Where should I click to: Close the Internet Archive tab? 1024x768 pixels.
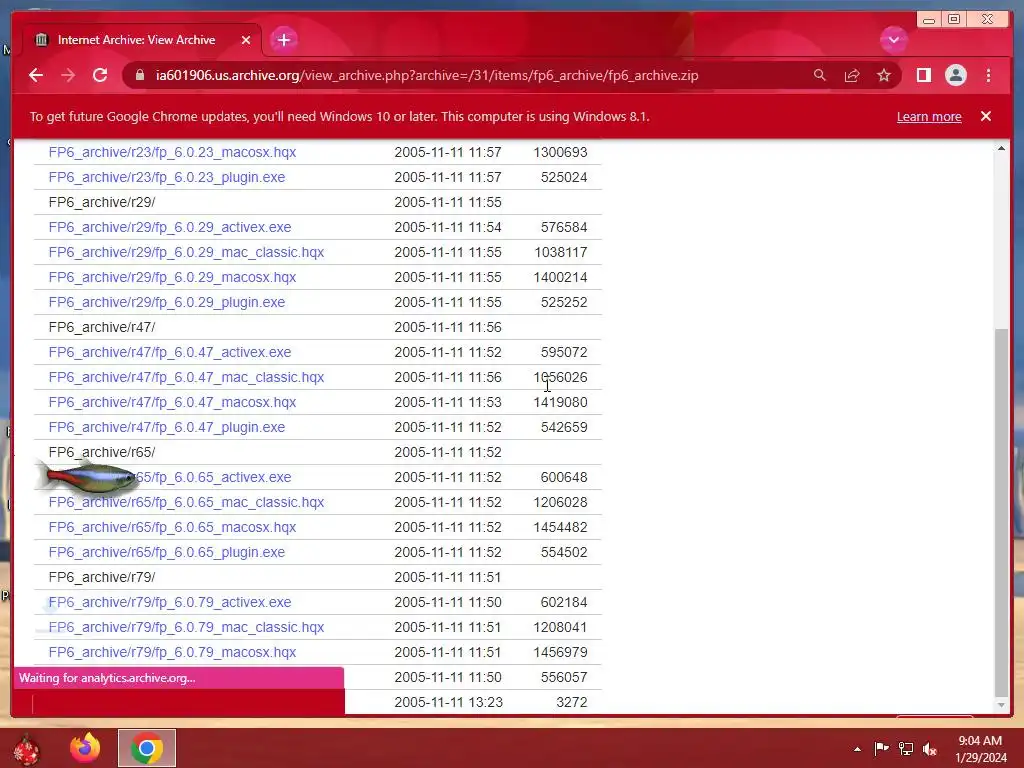click(x=246, y=40)
